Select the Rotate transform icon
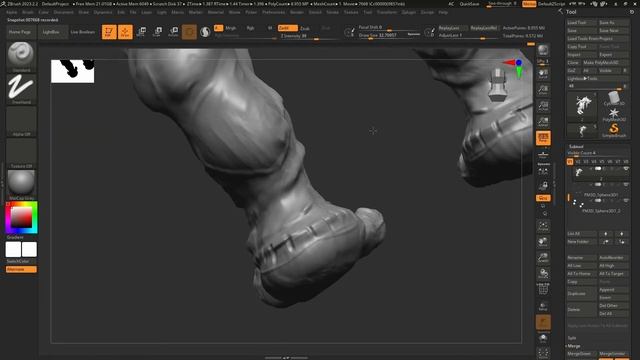The image size is (640, 360). (x=173, y=32)
